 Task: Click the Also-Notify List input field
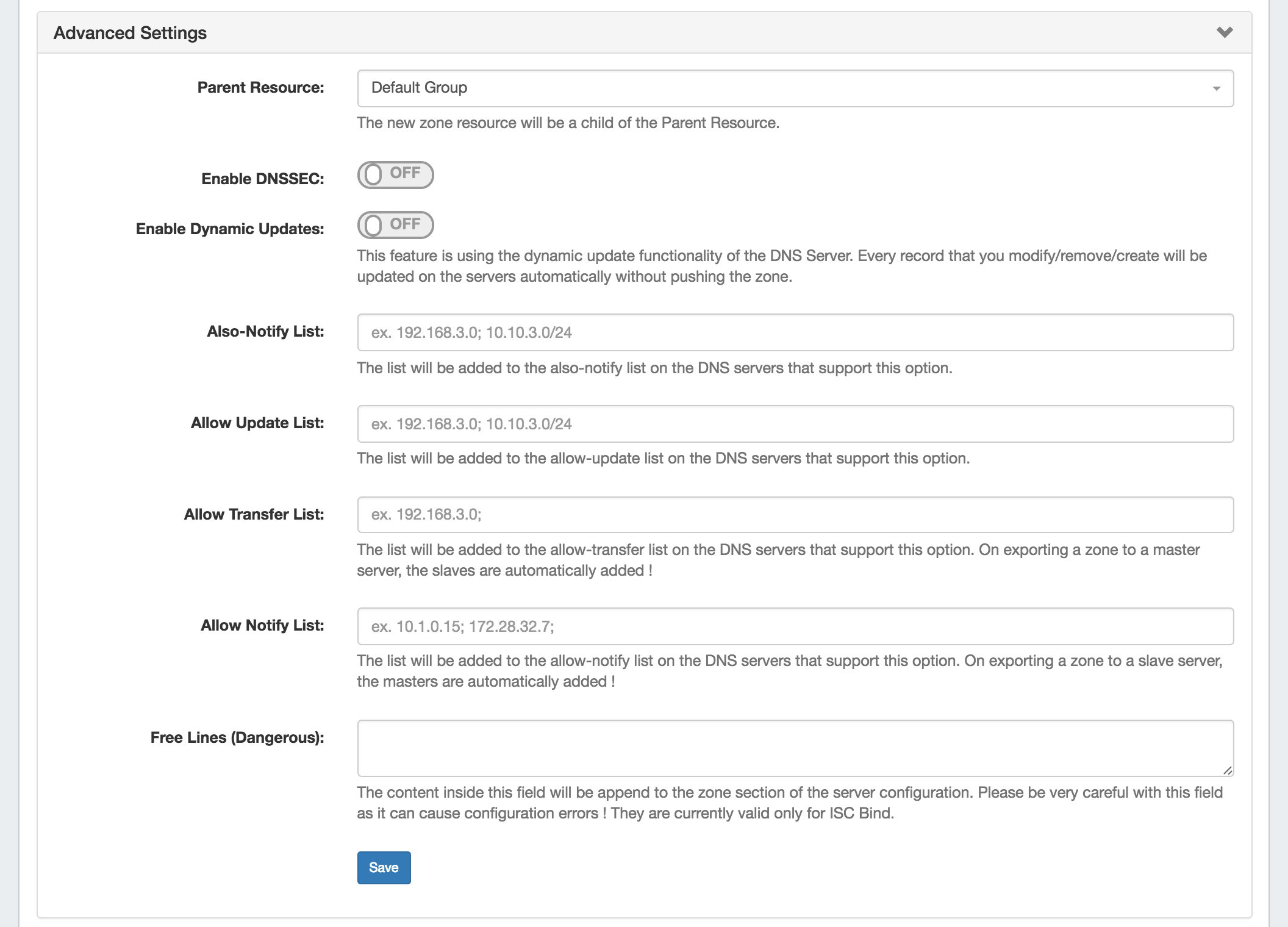click(795, 332)
